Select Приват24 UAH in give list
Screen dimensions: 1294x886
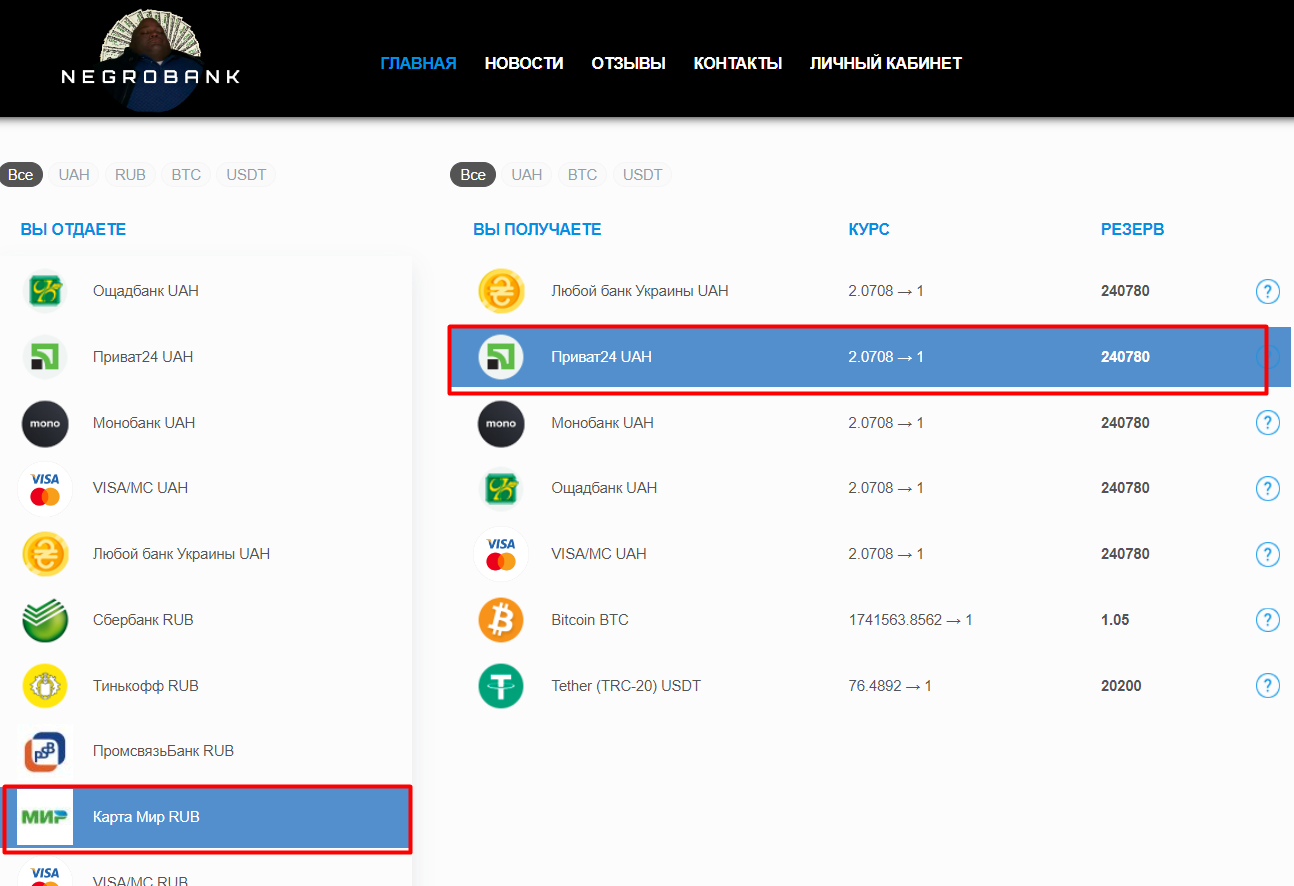pyautogui.click(x=206, y=357)
